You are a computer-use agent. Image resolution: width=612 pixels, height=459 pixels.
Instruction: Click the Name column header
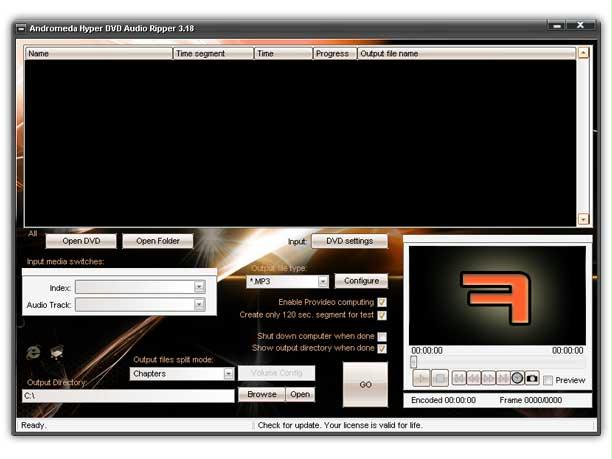point(99,53)
